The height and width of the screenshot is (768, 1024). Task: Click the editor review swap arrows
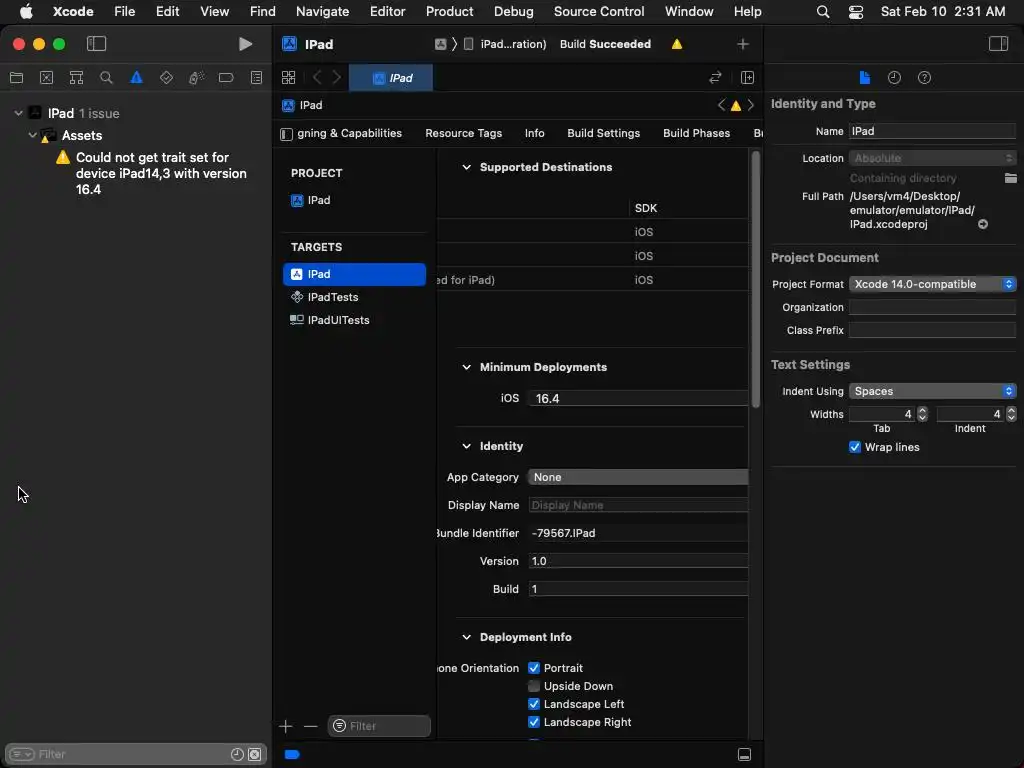point(715,78)
